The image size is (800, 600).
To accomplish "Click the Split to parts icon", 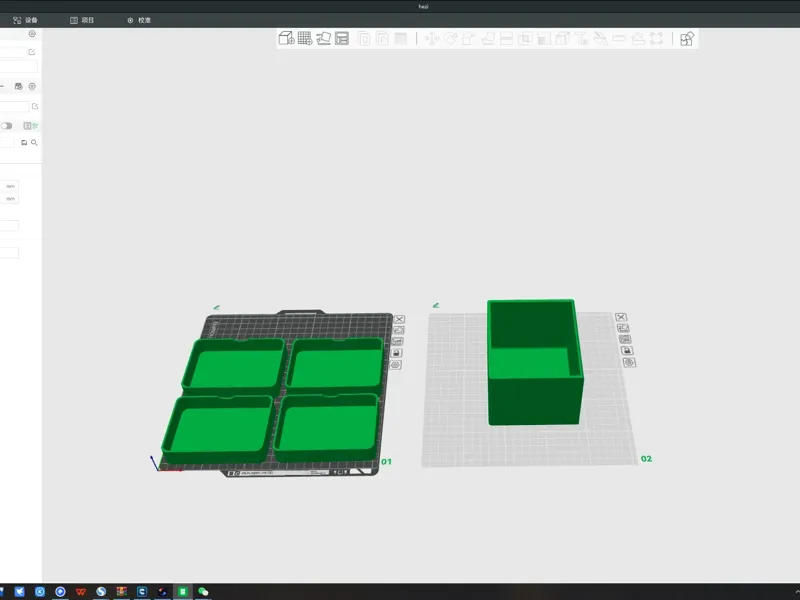I will coord(382,38).
